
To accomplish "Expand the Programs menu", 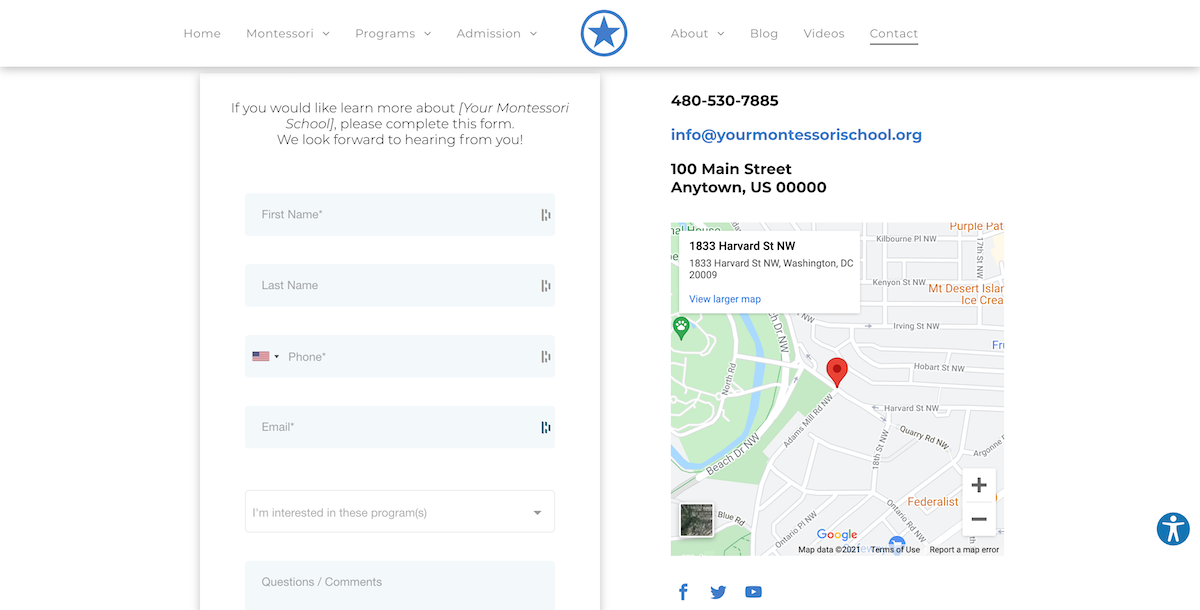I will pyautogui.click(x=393, y=33).
